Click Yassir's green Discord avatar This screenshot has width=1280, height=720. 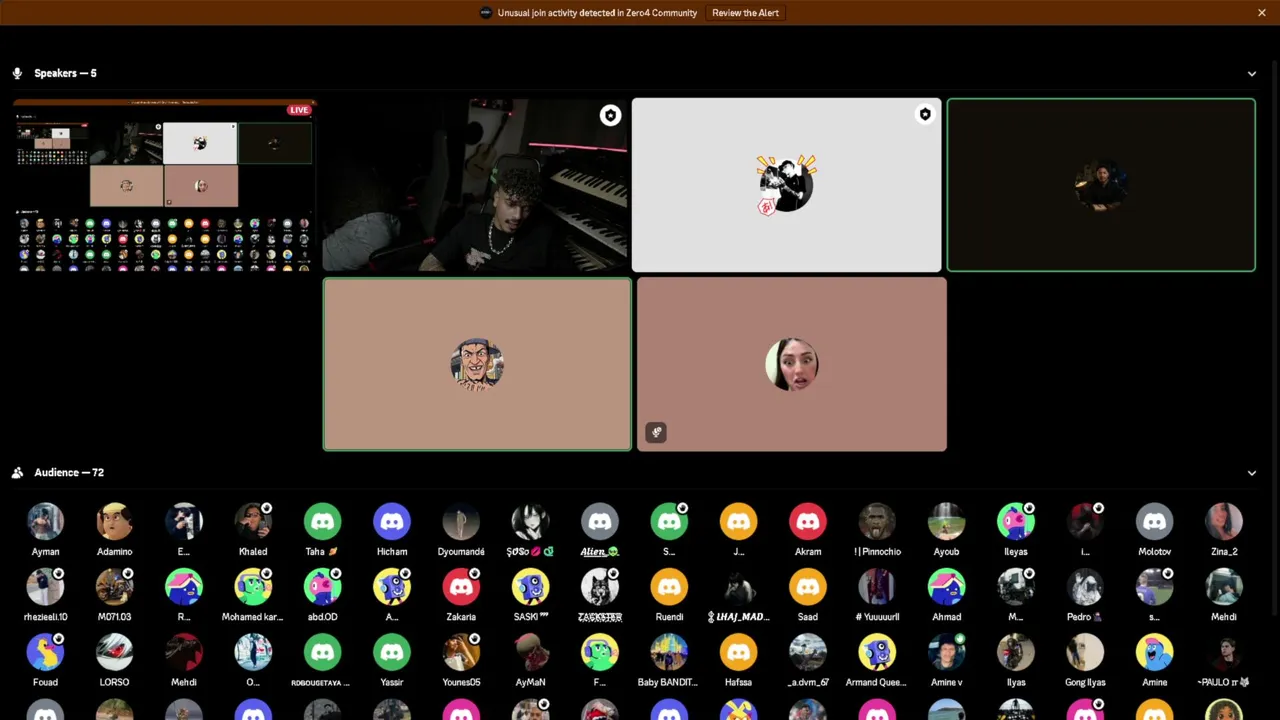pos(392,652)
